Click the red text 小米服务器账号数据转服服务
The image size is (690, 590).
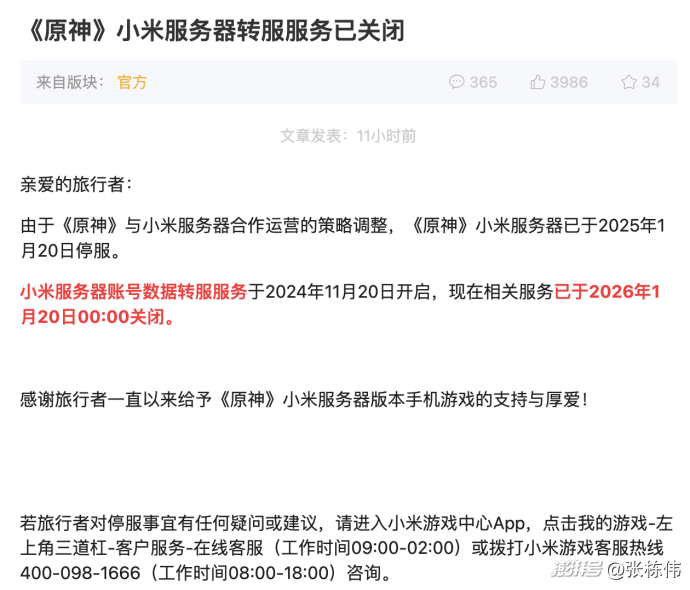(133, 292)
